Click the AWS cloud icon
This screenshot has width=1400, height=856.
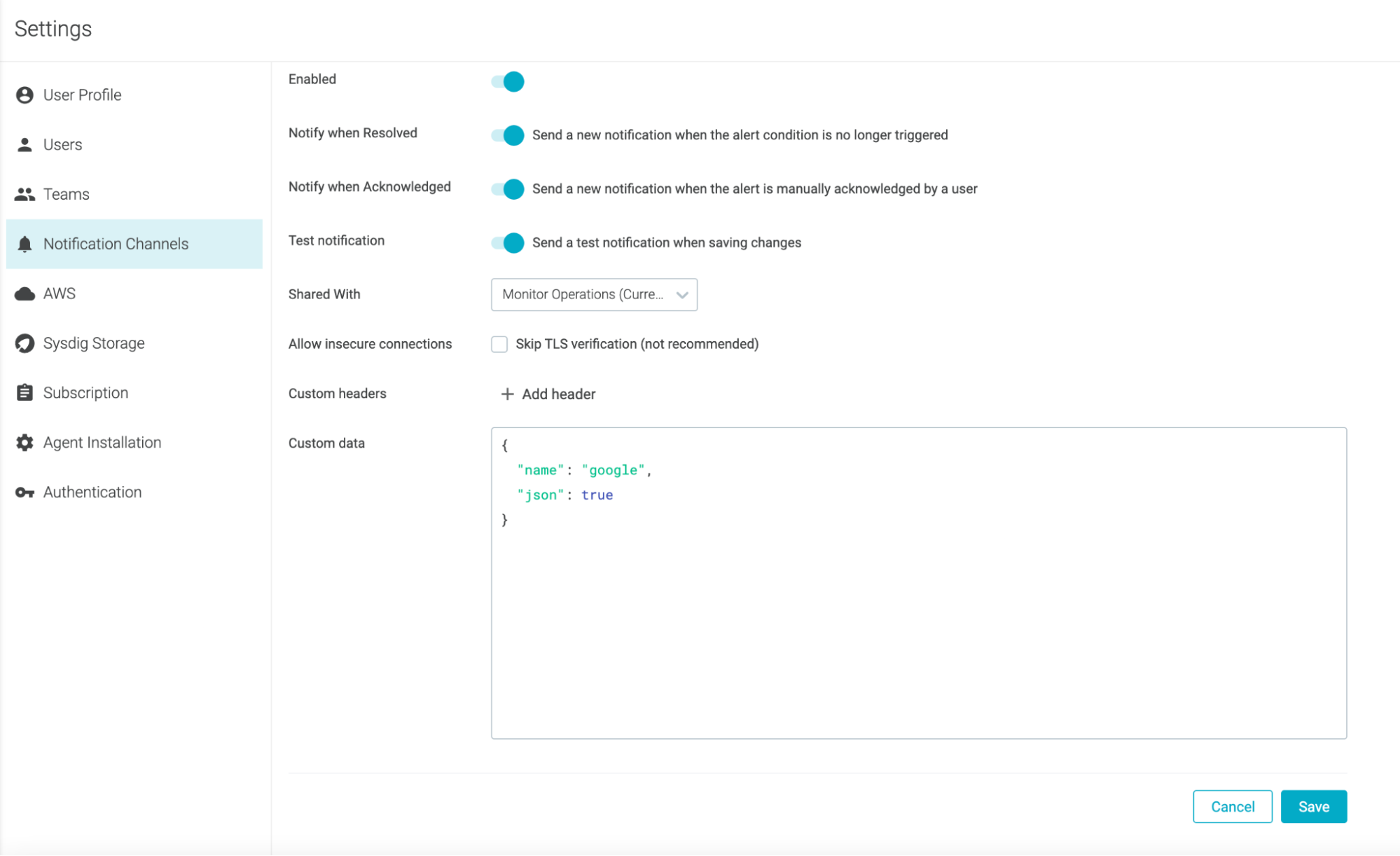25,294
